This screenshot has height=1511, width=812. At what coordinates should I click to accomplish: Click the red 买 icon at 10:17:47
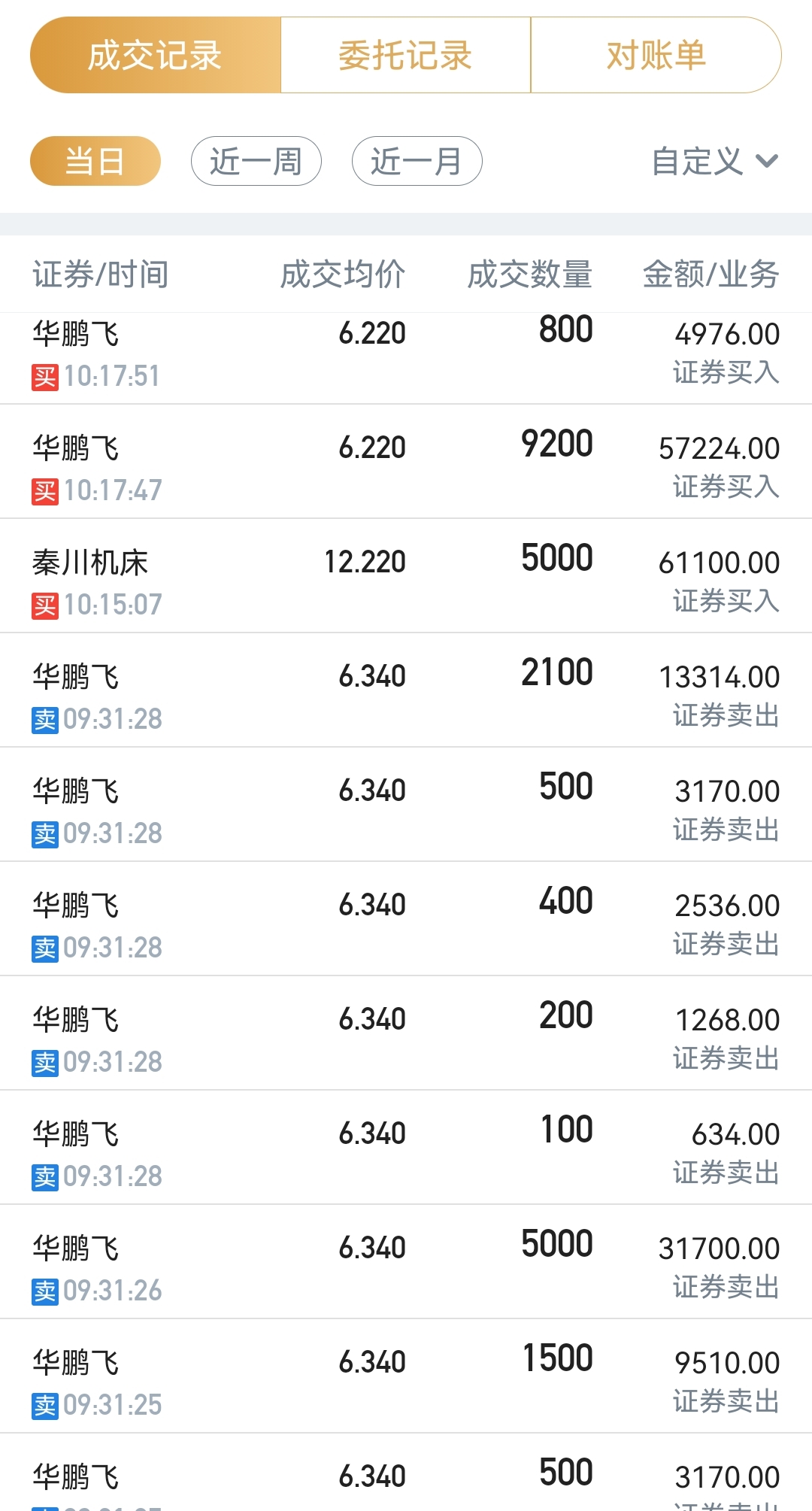(45, 491)
